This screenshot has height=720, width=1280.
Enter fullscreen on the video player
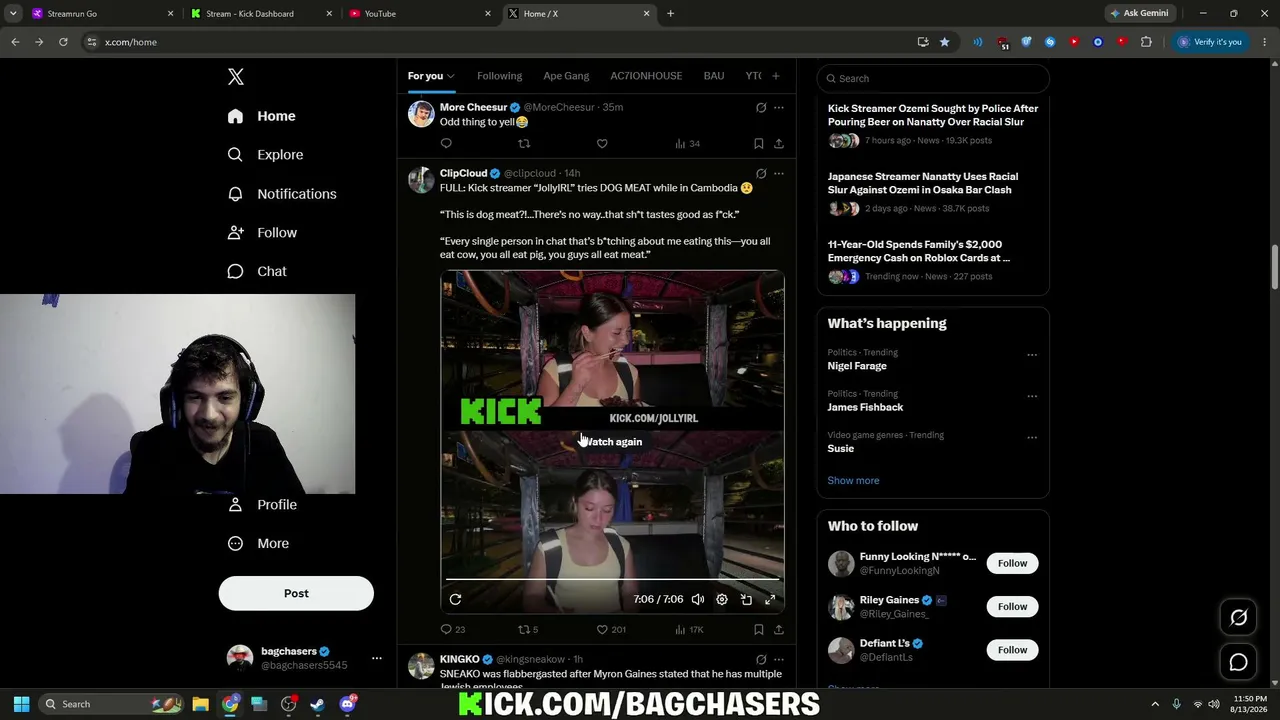[770, 599]
